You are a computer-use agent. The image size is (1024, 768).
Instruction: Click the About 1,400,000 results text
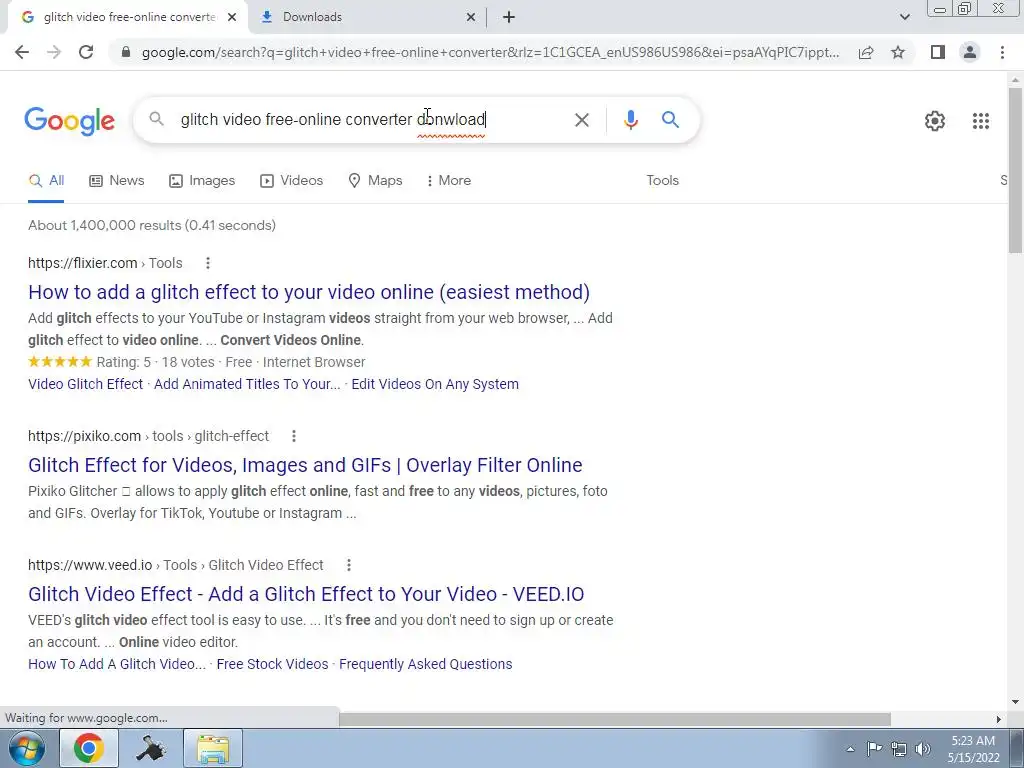pyautogui.click(x=152, y=225)
